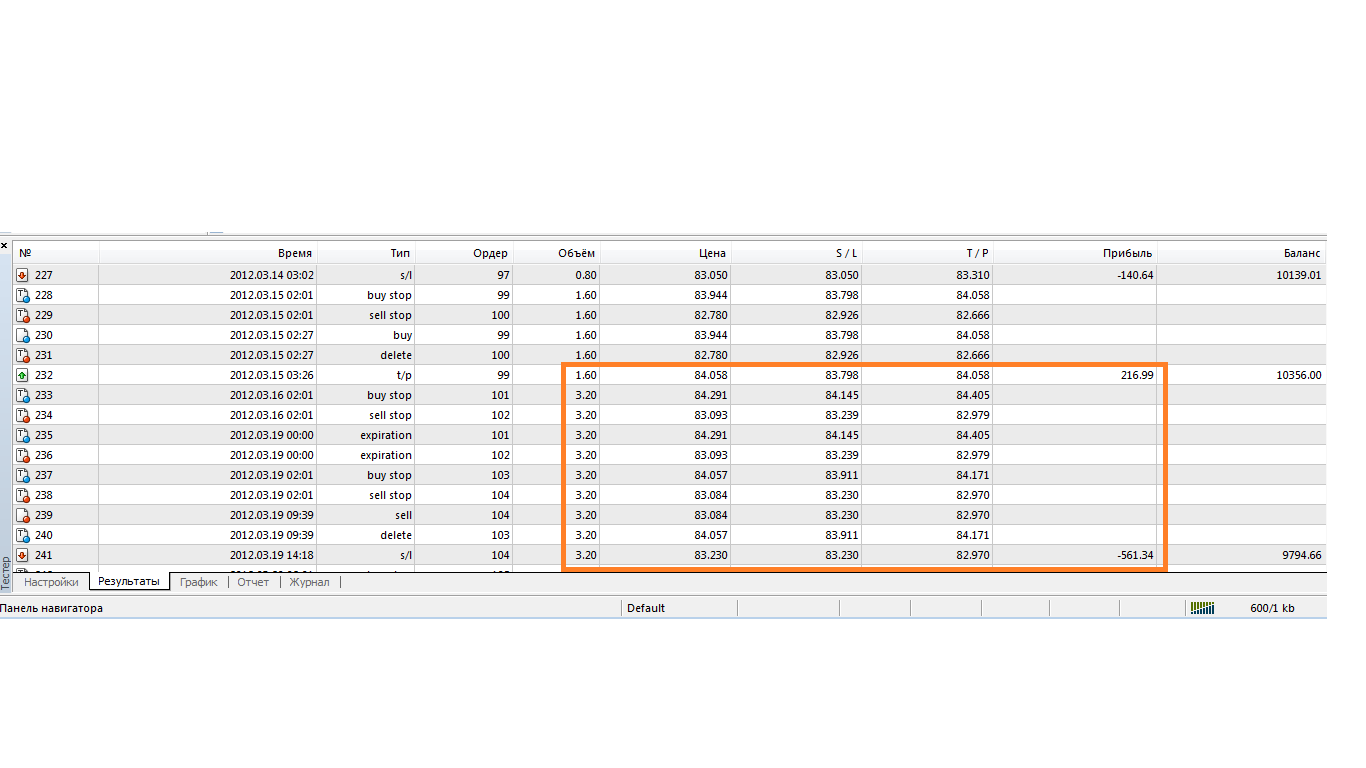Viewport: 1366px width, 768px height.
Task: Select the buy icon in row 230
Action: (22, 335)
